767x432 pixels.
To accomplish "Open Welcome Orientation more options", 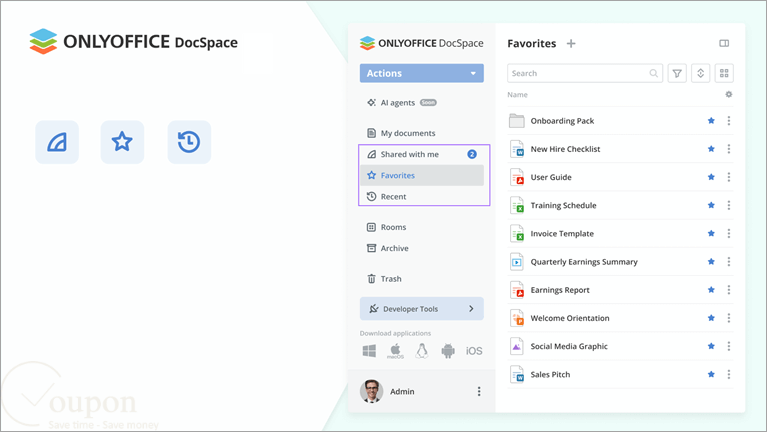I will pos(728,318).
